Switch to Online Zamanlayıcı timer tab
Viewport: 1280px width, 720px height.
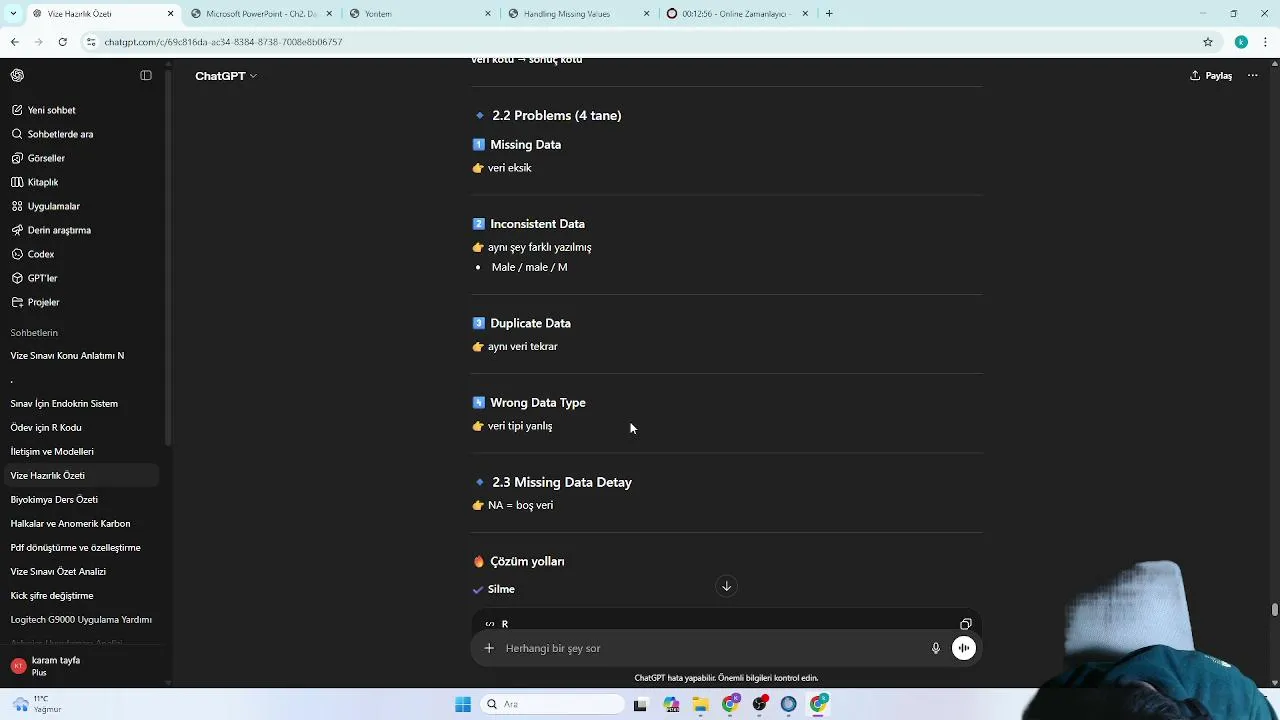click(x=736, y=14)
